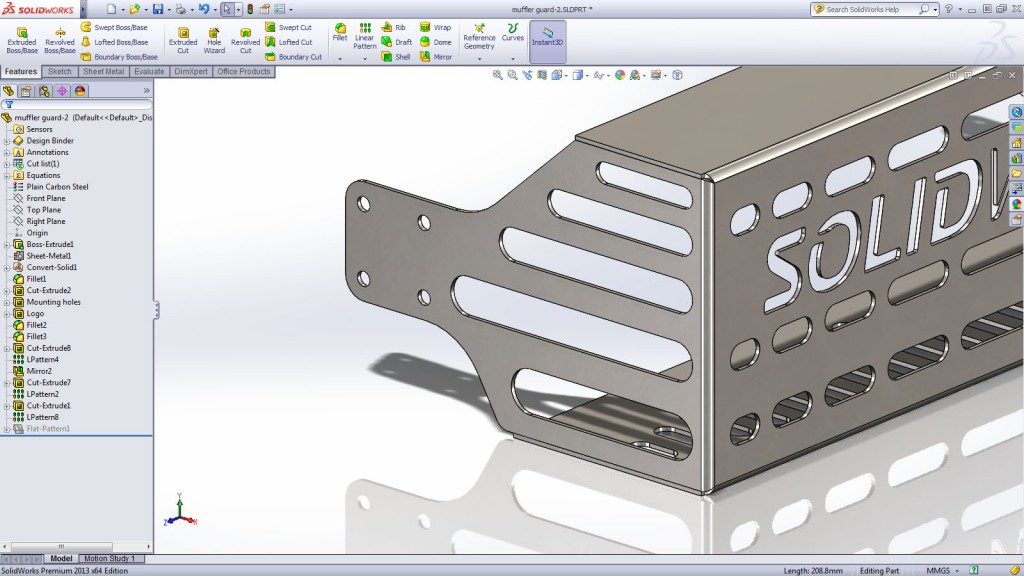Open the Curves dropdown arrow
1024x576 pixels.
point(513,59)
